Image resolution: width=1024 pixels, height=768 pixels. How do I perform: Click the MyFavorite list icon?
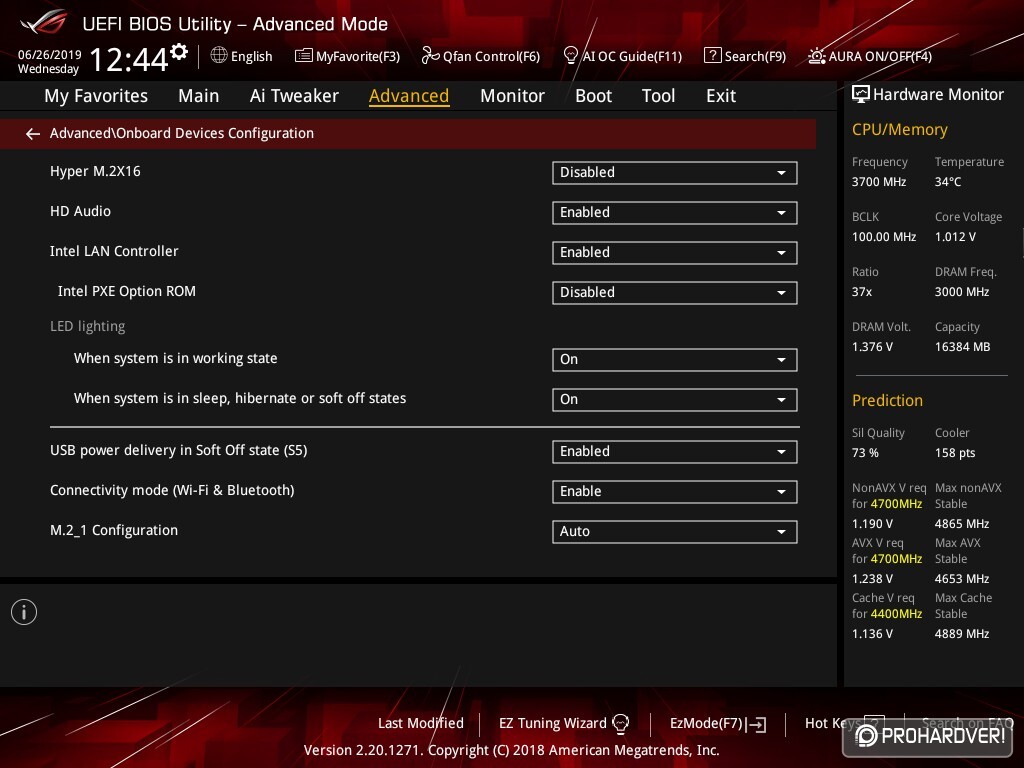coord(304,56)
